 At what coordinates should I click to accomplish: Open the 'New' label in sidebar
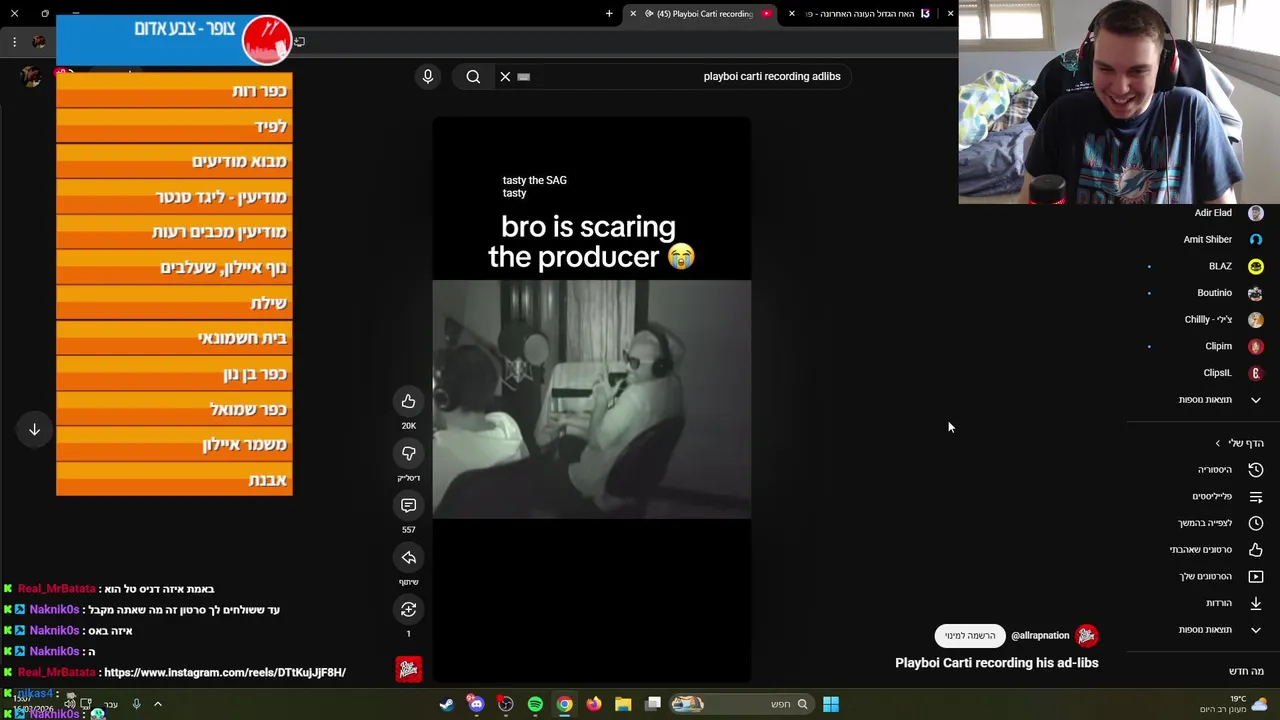(x=1246, y=672)
